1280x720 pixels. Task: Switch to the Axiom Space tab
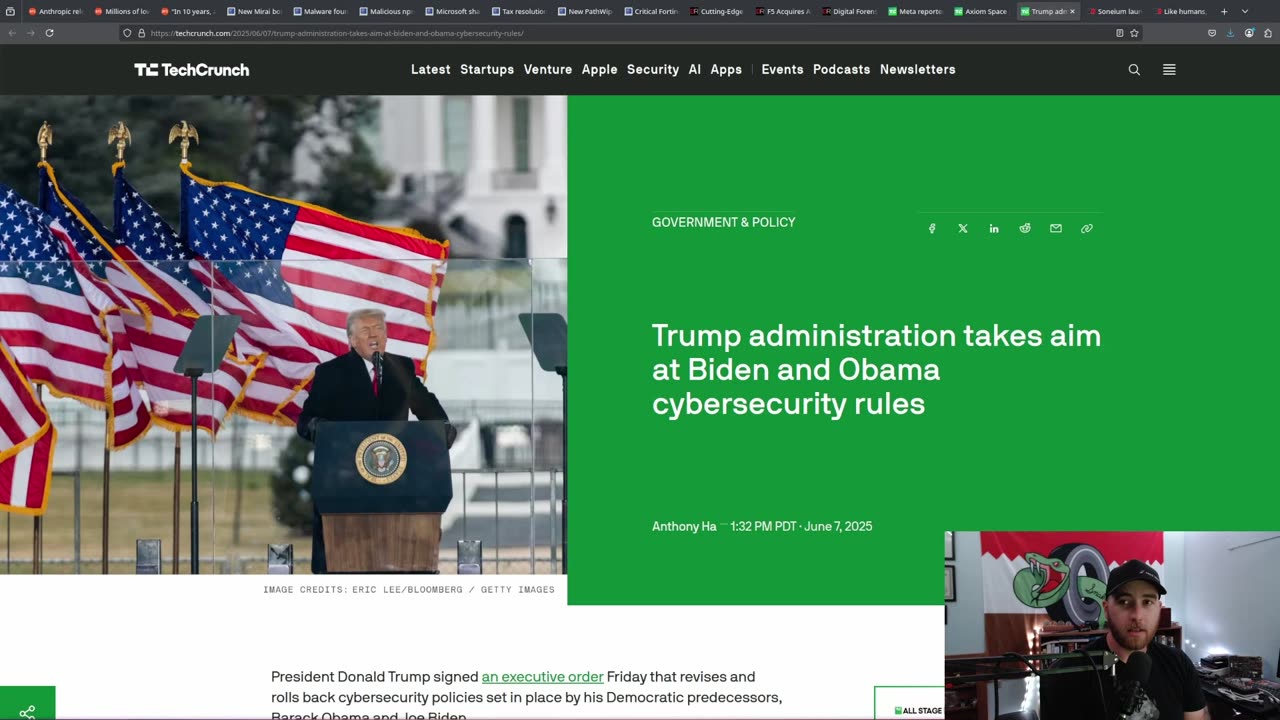(981, 11)
